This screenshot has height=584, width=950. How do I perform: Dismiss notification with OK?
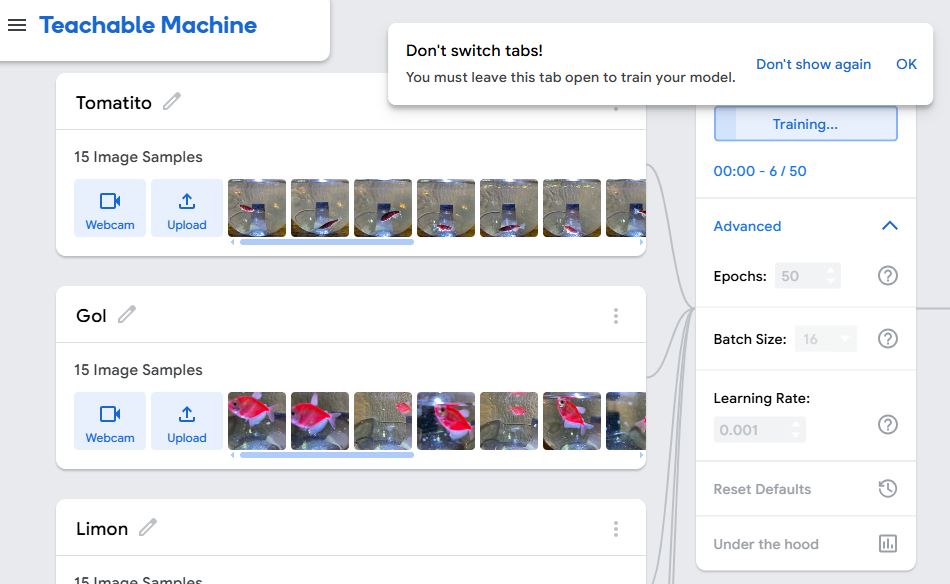[906, 64]
